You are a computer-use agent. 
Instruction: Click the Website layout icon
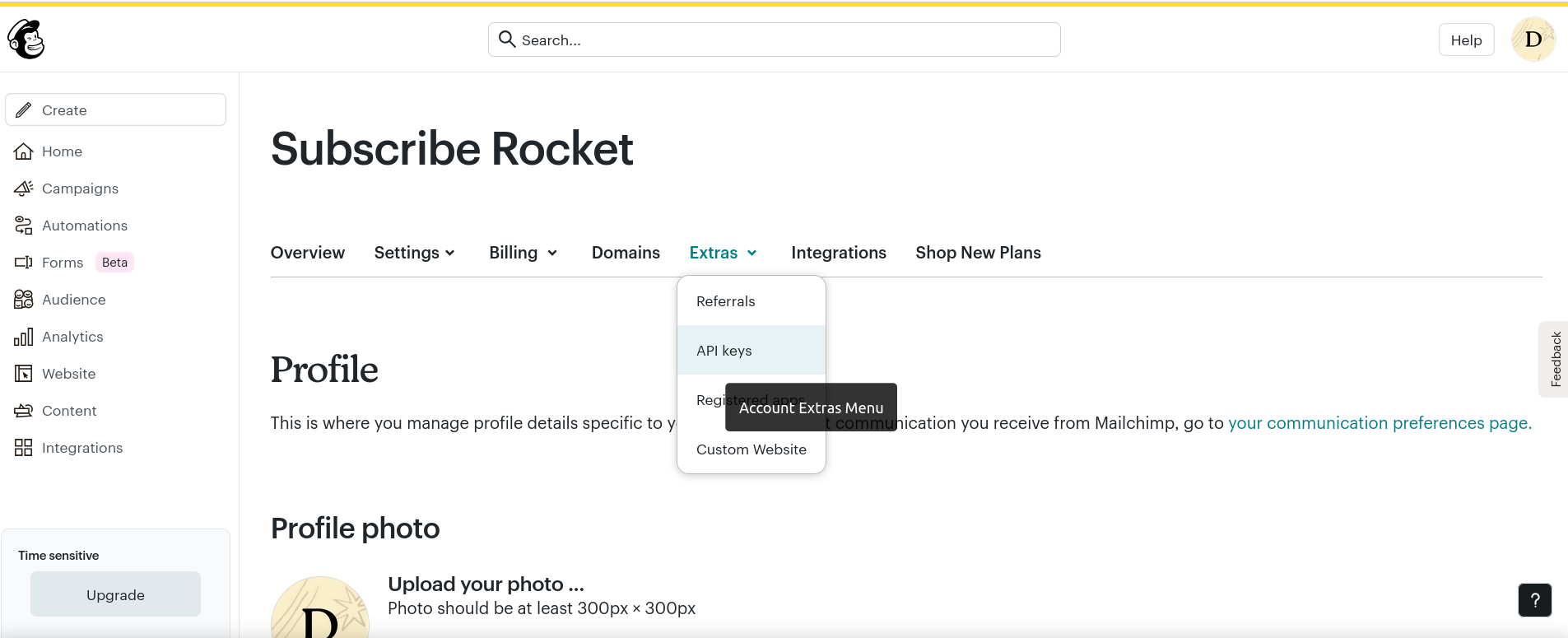[x=24, y=374]
